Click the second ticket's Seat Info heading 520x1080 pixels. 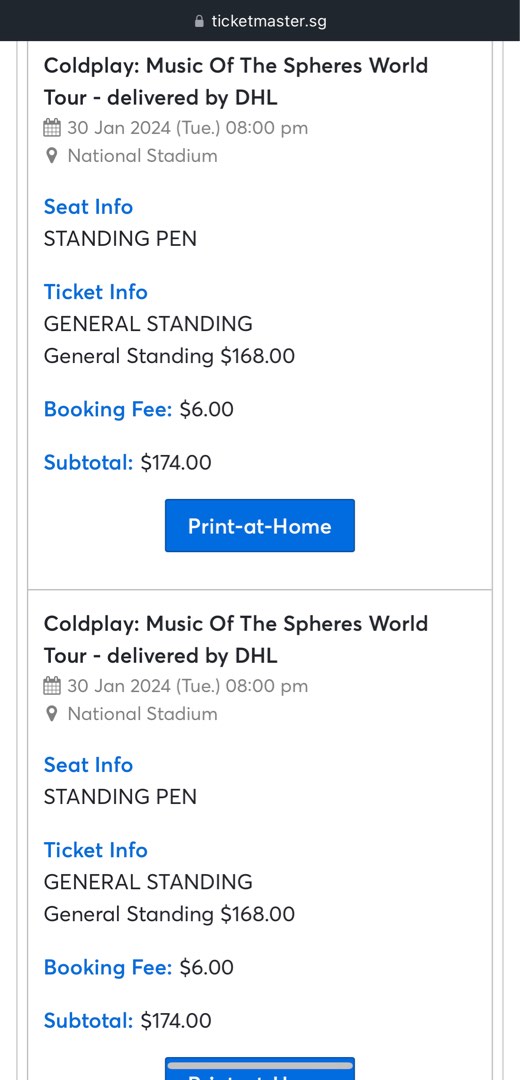click(x=88, y=765)
